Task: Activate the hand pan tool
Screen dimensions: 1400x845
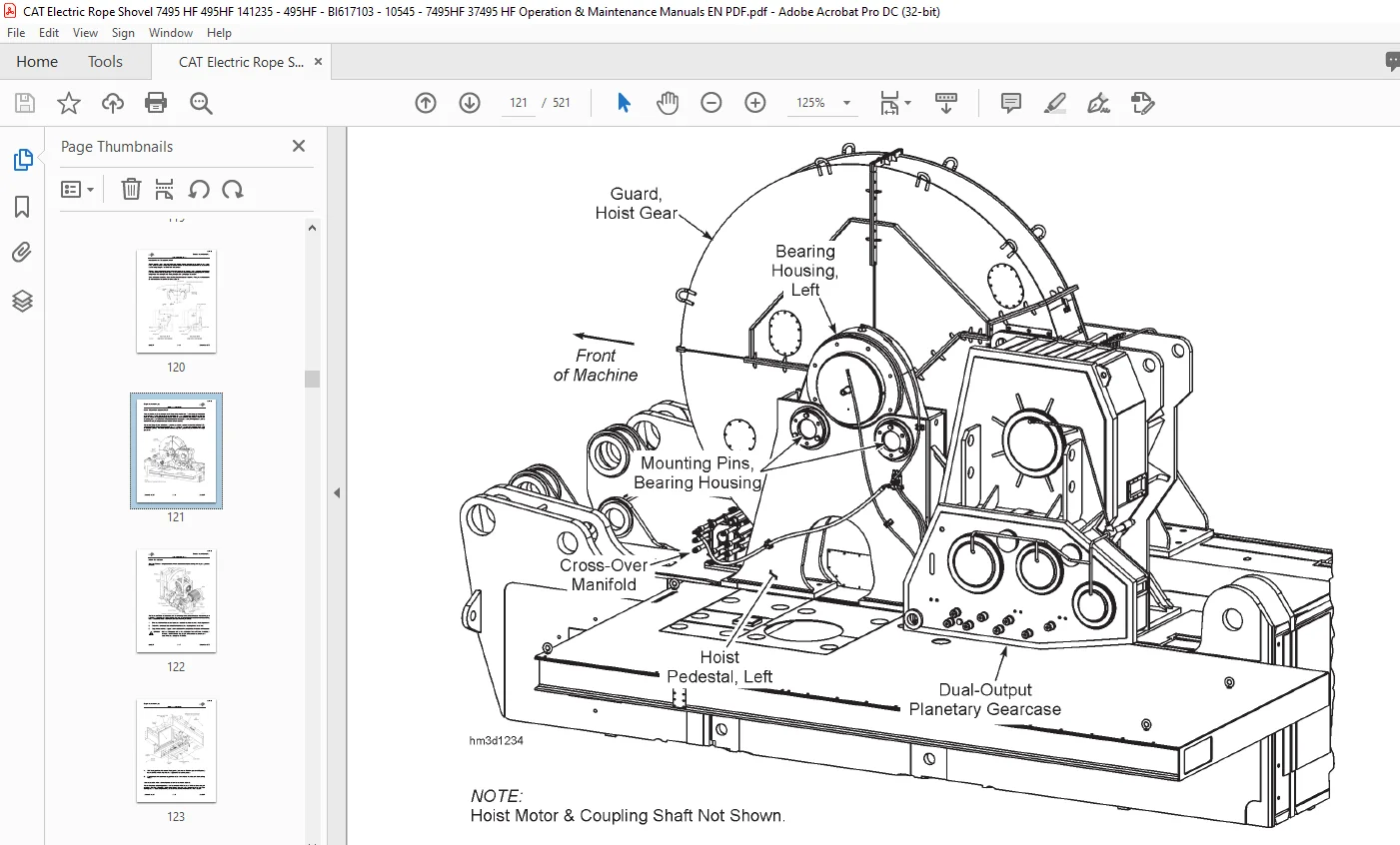Action: (668, 103)
